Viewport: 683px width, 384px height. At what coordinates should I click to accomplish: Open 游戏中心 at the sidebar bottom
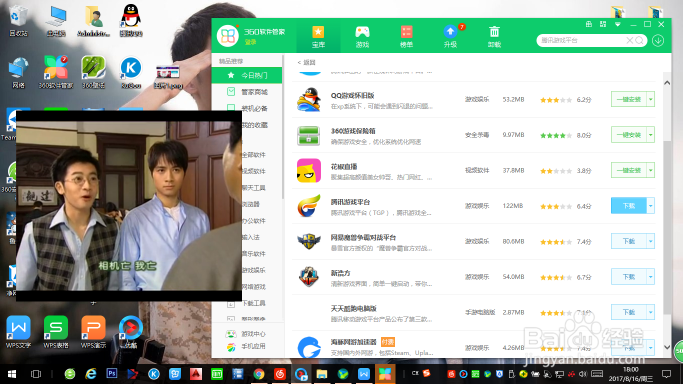247,334
